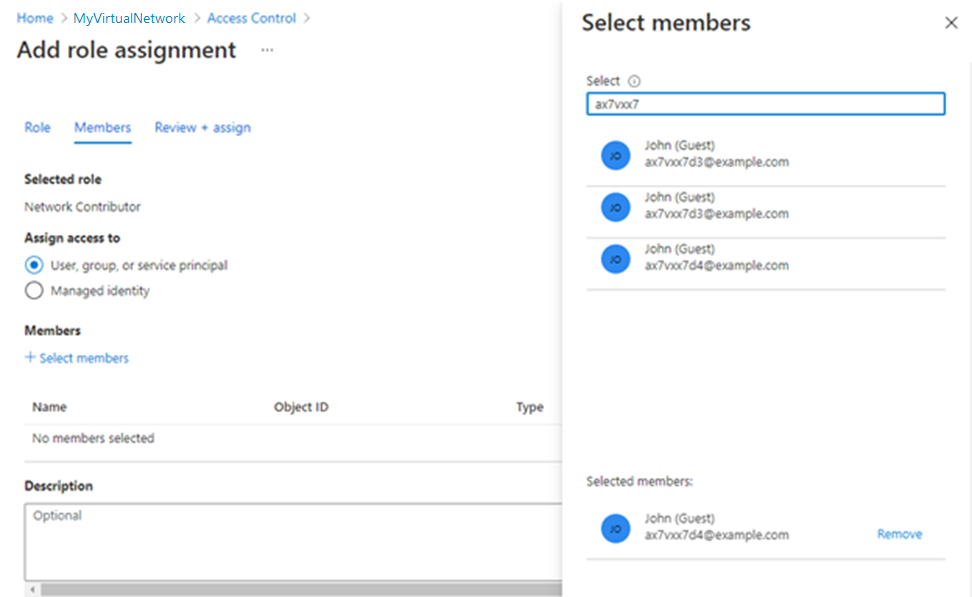This screenshot has width=972, height=597.
Task: Click the info icon next to Select
Action: point(634,81)
